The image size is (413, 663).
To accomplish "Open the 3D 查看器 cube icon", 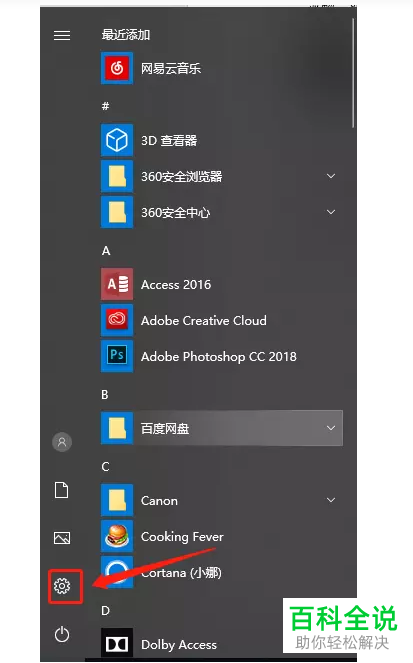I will [117, 140].
